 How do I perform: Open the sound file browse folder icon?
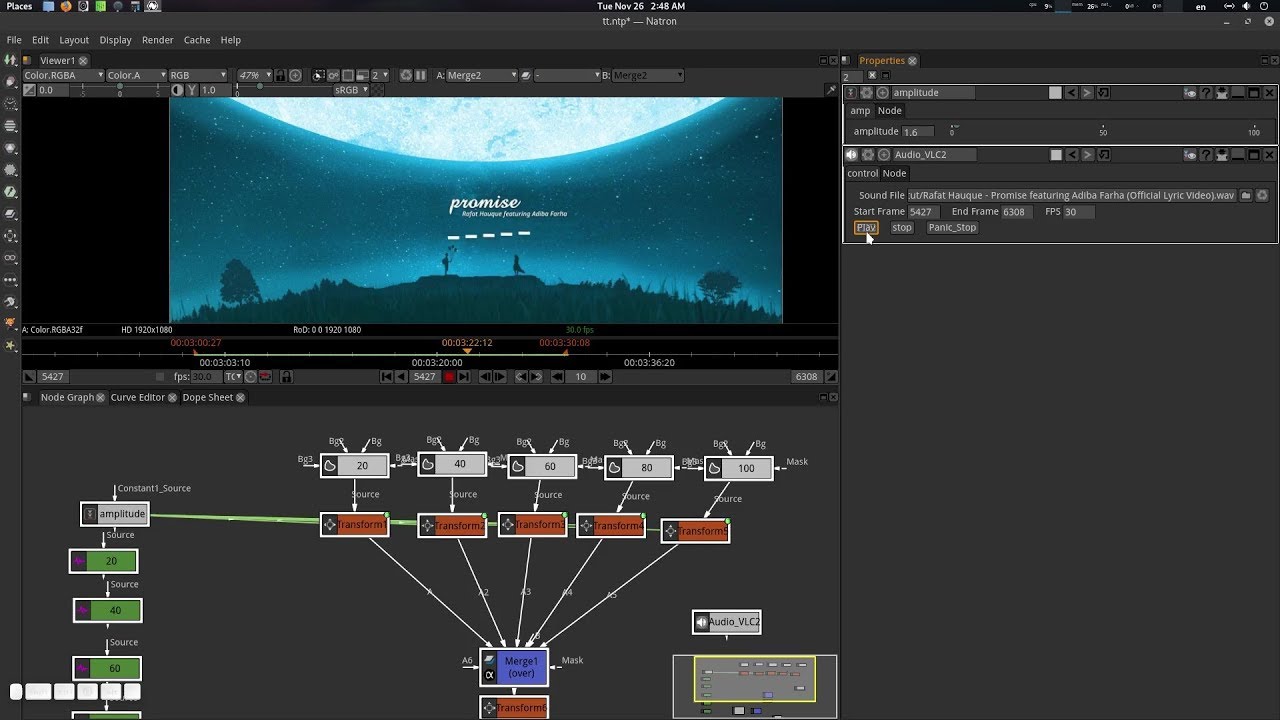point(1246,195)
